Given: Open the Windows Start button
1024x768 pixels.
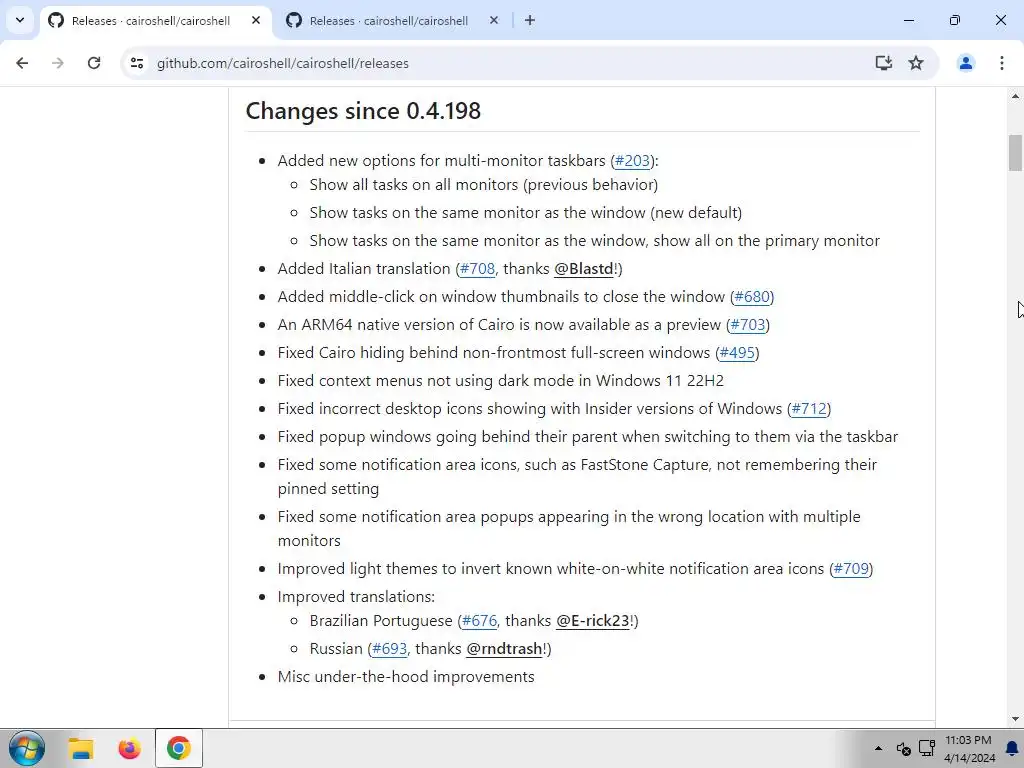Looking at the screenshot, I should 27,748.
